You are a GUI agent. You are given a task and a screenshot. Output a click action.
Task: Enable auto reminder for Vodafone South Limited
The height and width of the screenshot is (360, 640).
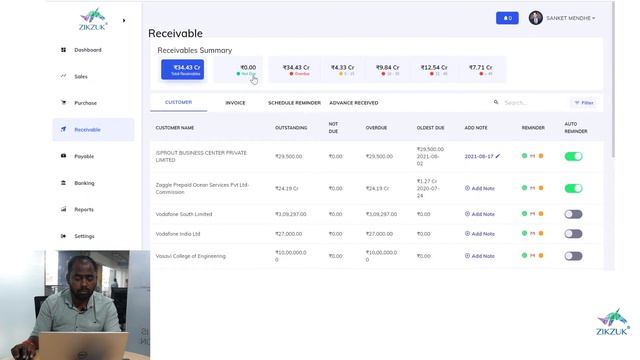[573, 214]
